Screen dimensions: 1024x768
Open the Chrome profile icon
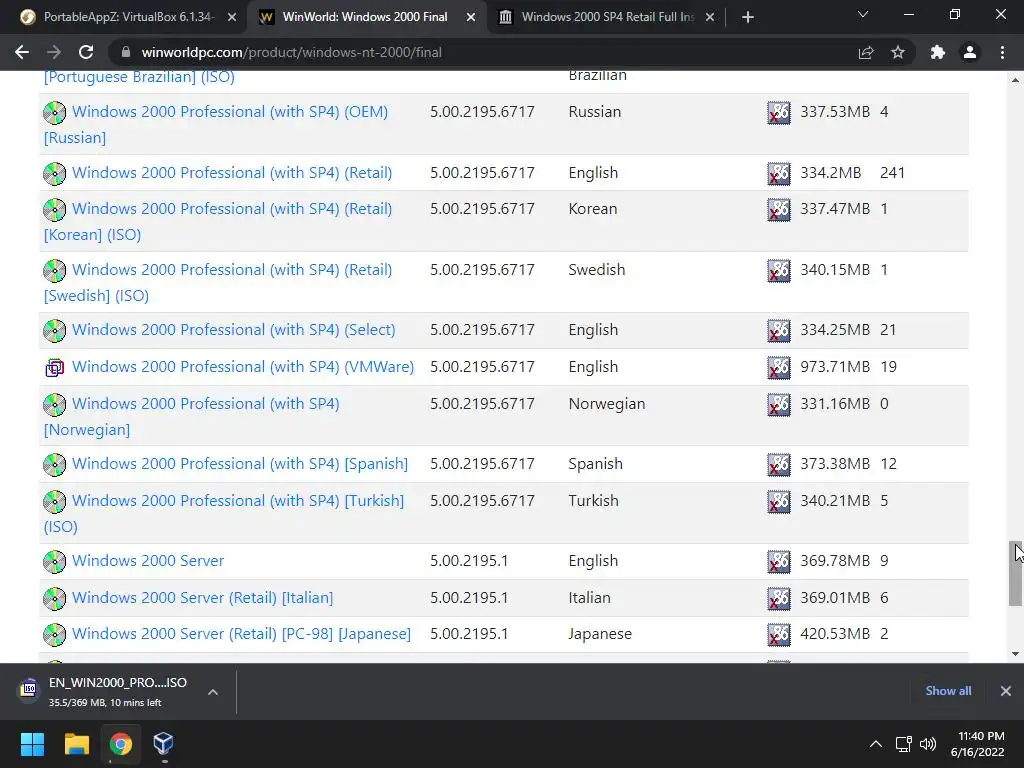pyautogui.click(x=970, y=52)
